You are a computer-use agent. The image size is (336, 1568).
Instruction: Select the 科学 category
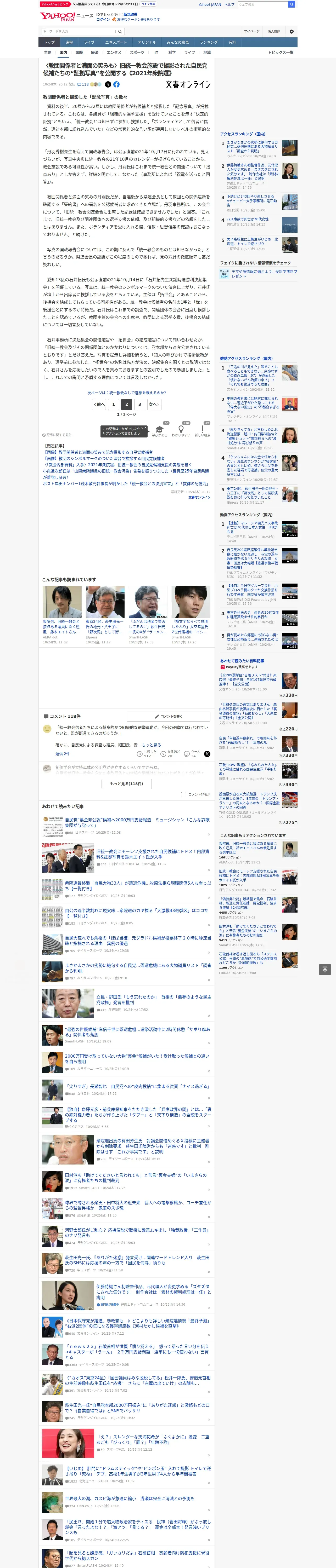pos(172,52)
